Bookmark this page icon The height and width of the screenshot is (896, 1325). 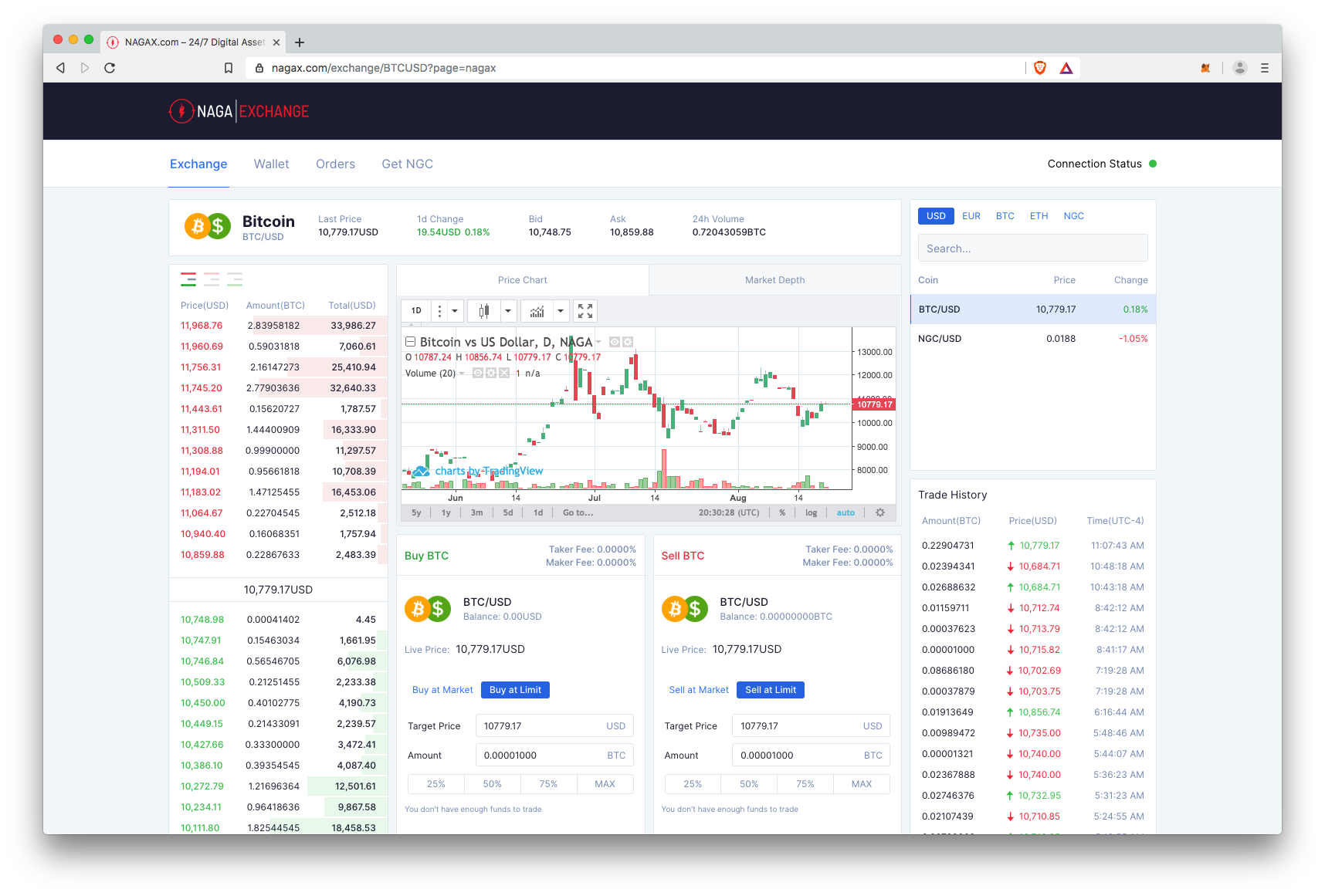point(229,68)
